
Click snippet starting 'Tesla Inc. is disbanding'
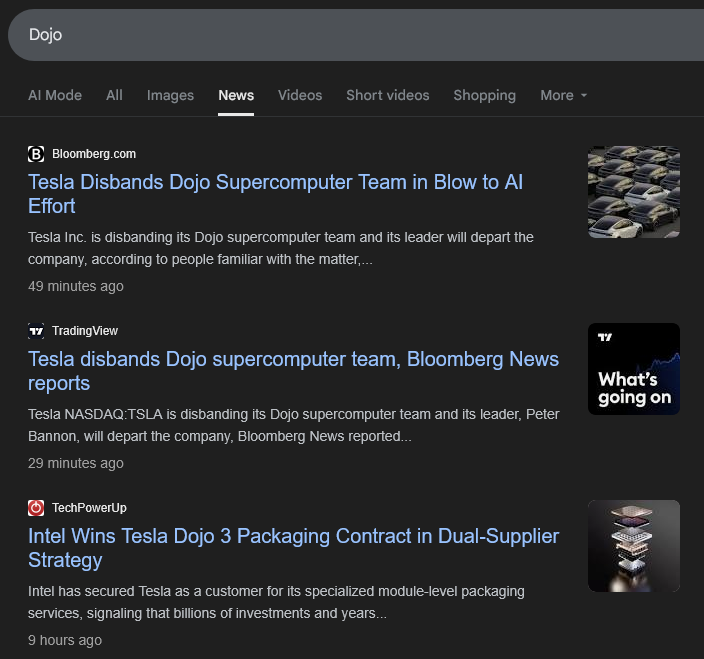[281, 248]
